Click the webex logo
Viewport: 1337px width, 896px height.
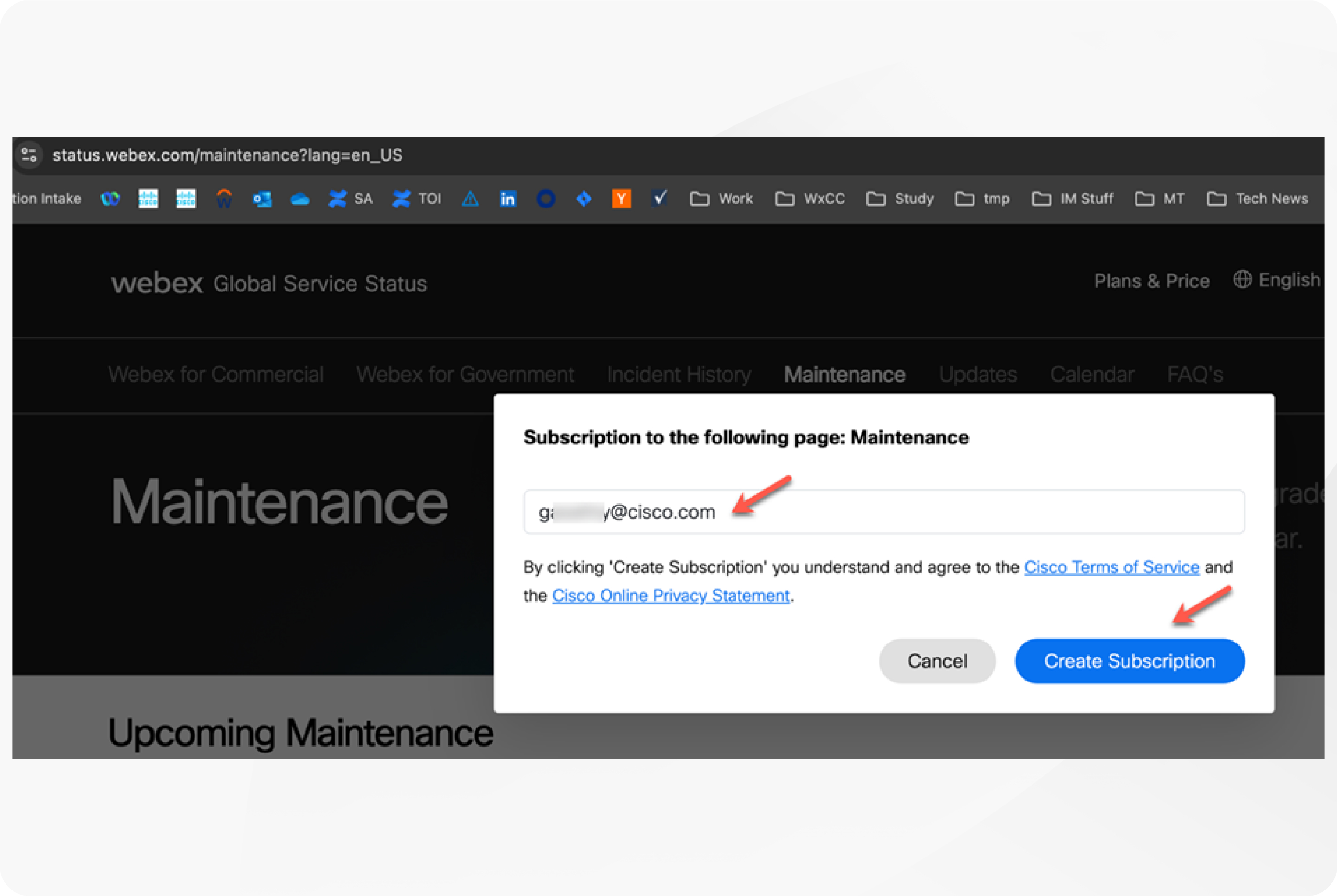(x=157, y=284)
